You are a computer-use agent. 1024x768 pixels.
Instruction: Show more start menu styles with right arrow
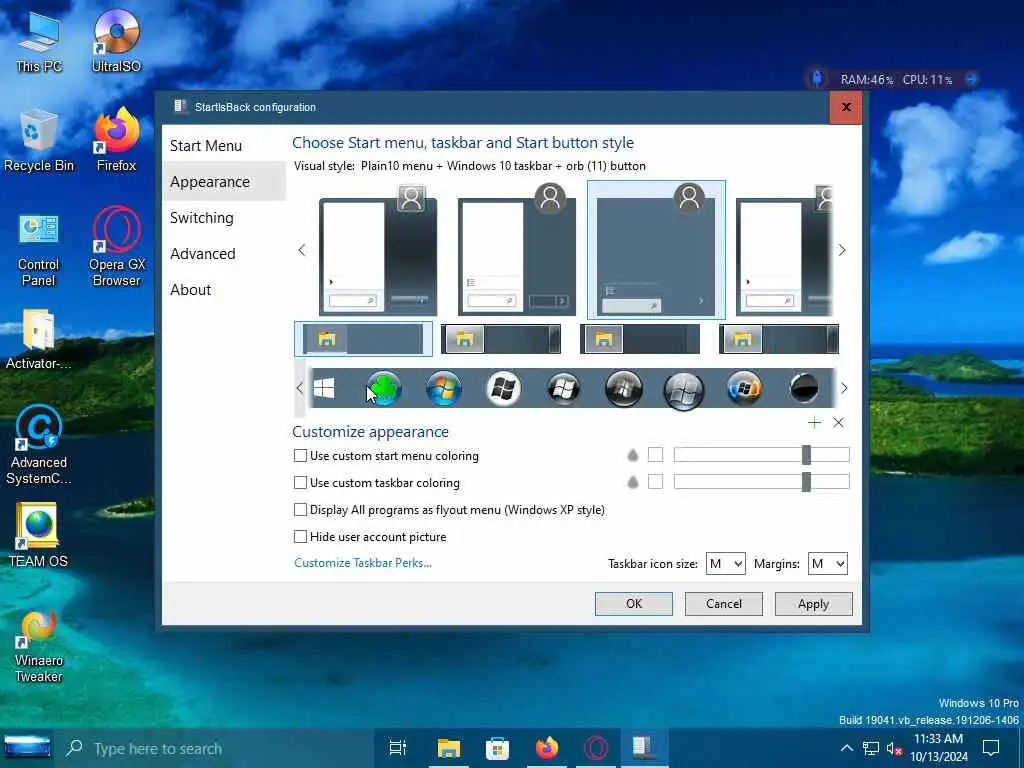point(842,250)
